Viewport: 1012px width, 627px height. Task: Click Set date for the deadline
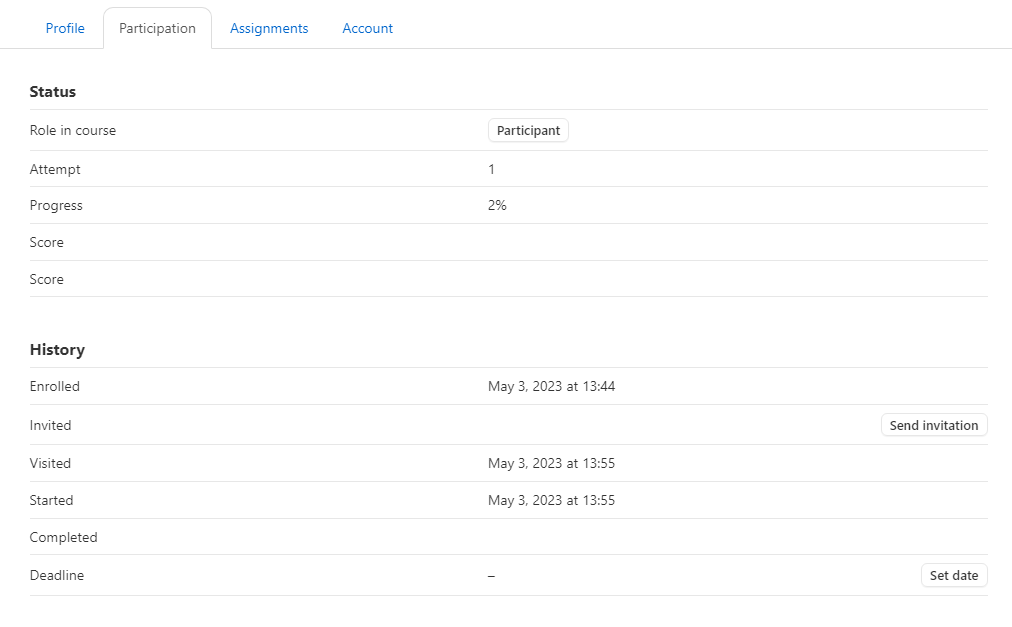[x=953, y=576]
